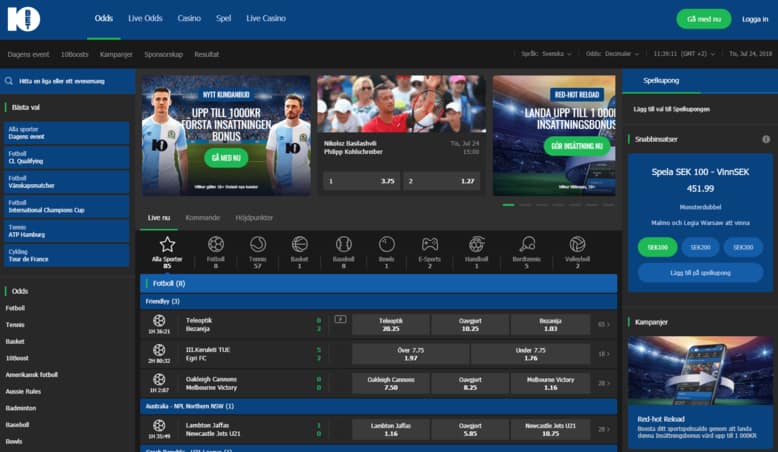Expand more markets for Oakleigh Cannons match

coord(604,383)
